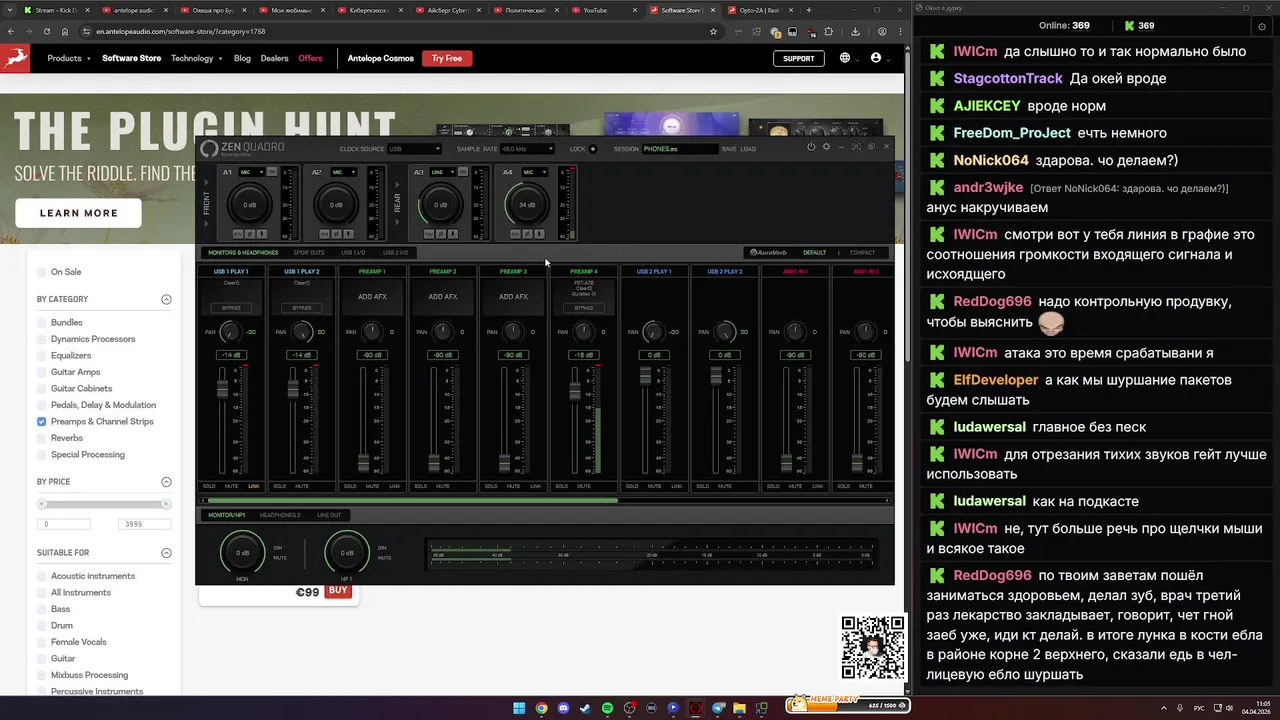
Task: Click the Antelope logo on website
Action: pos(15,58)
